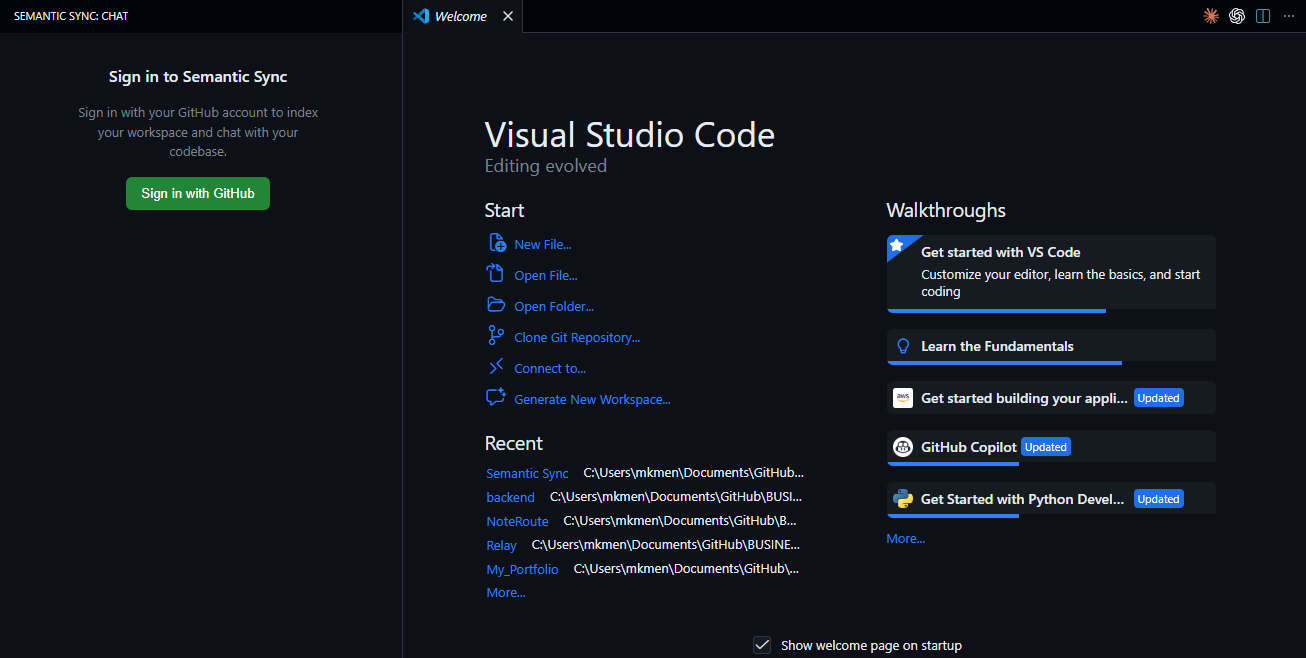The image size is (1306, 658).
Task: Click the New File icon under Start
Action: (x=497, y=243)
